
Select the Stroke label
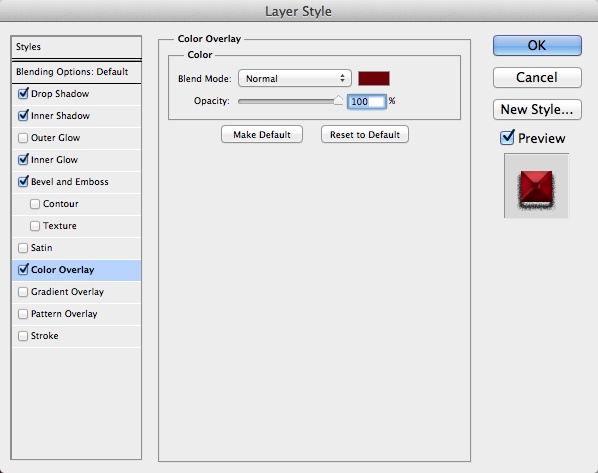[45, 336]
